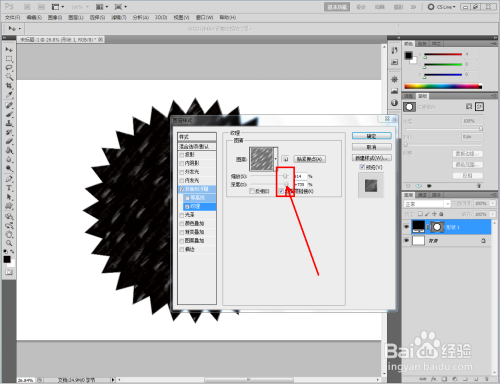The image size is (500, 384).
Task: Select the Clone Stamp tool
Action: (9, 123)
